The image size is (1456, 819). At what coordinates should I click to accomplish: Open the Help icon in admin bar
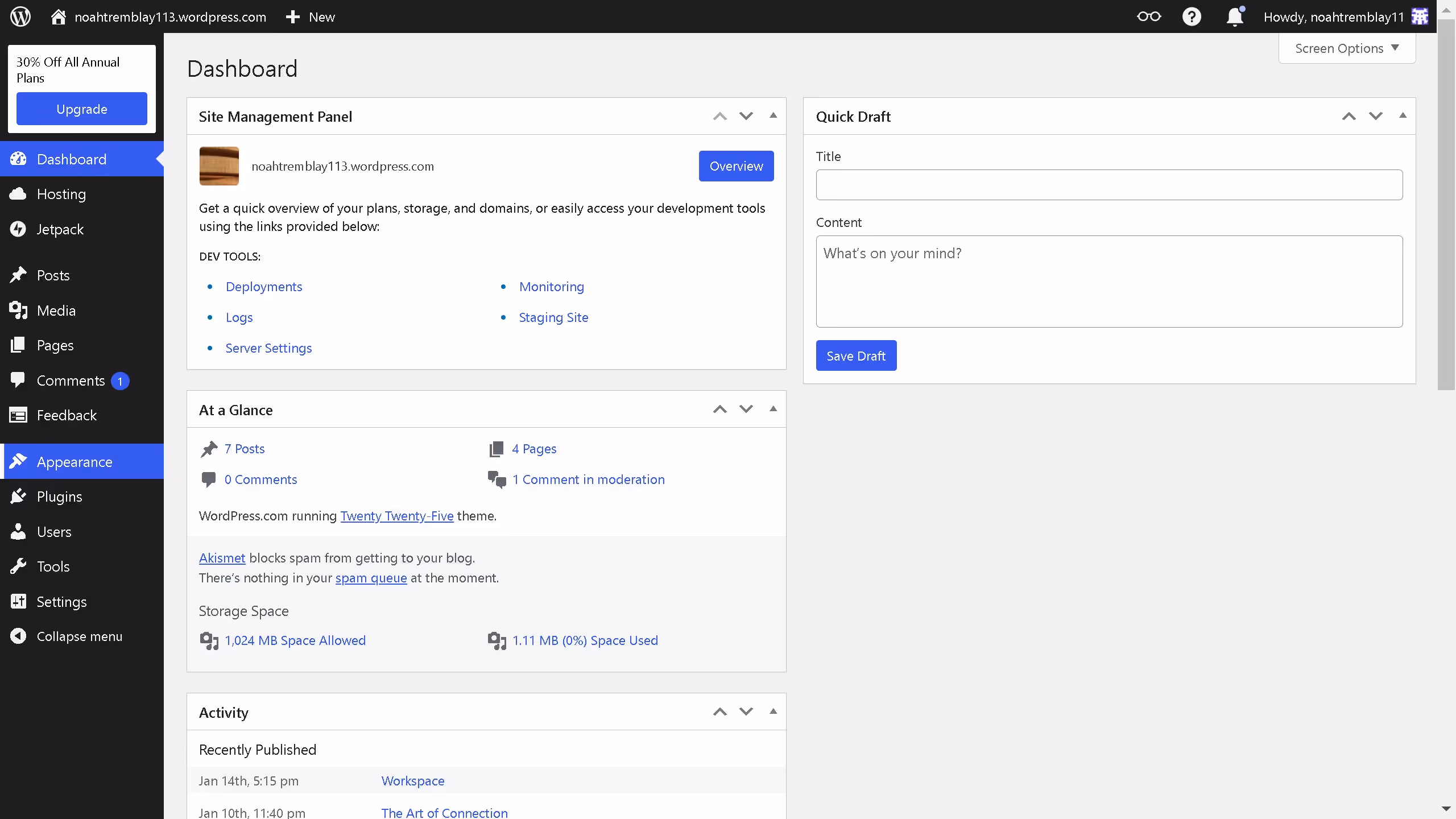pos(1192,16)
